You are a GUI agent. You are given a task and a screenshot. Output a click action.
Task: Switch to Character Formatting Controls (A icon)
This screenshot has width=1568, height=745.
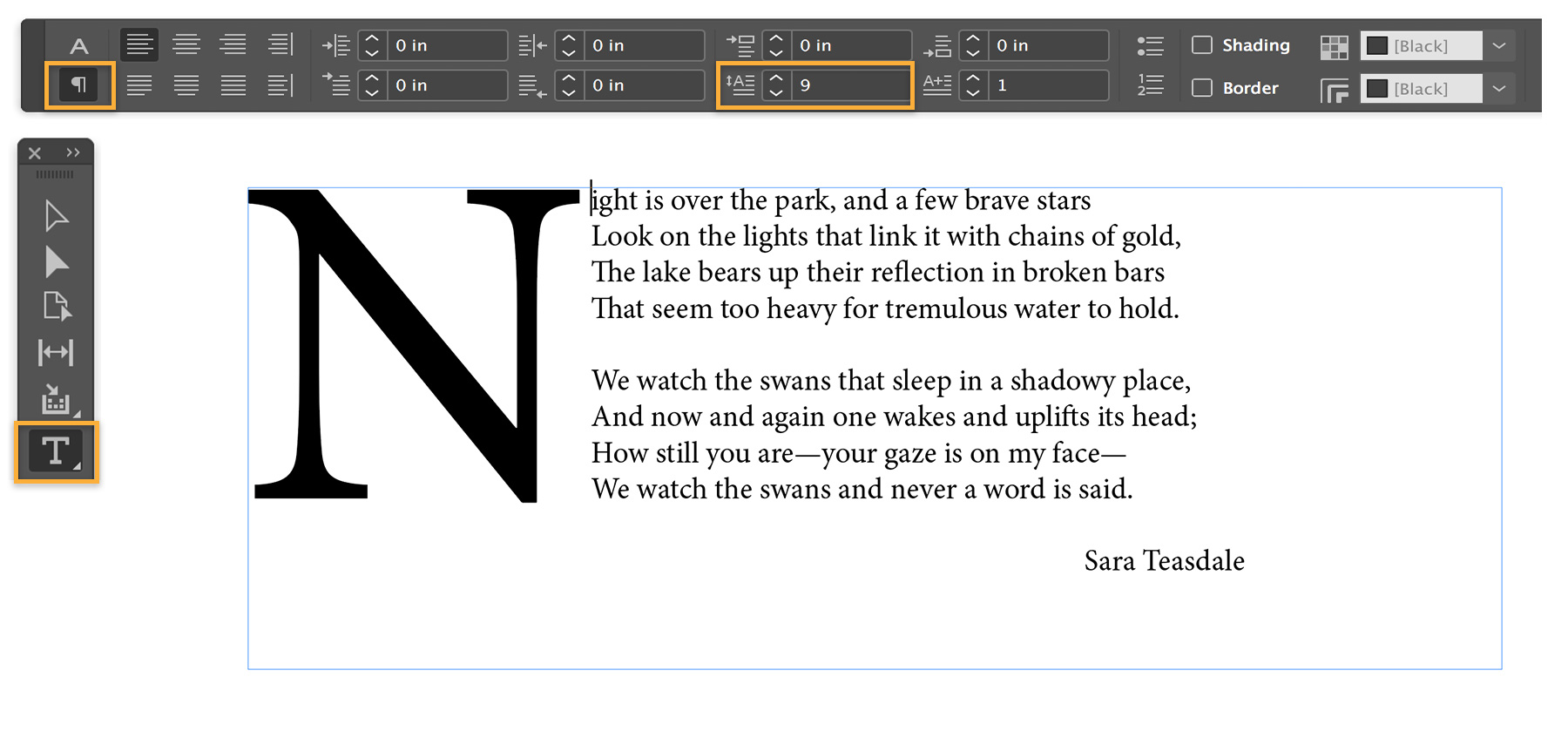[x=79, y=46]
